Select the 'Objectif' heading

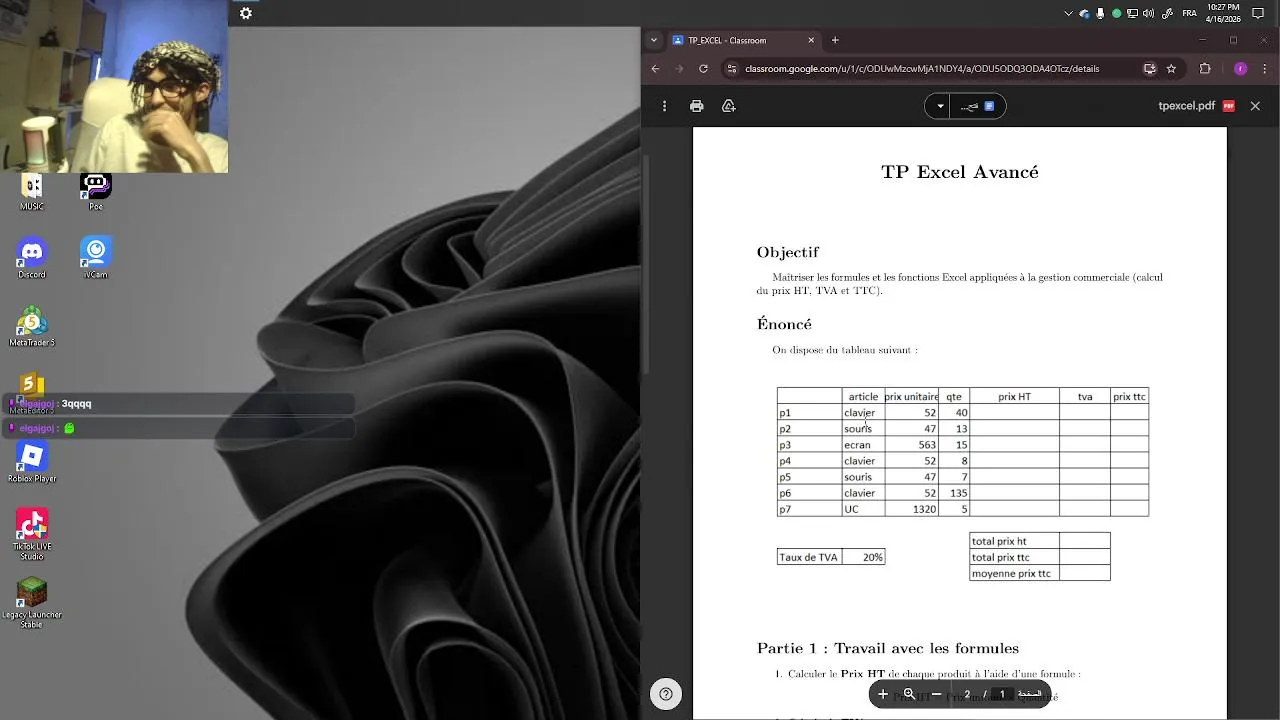click(788, 252)
